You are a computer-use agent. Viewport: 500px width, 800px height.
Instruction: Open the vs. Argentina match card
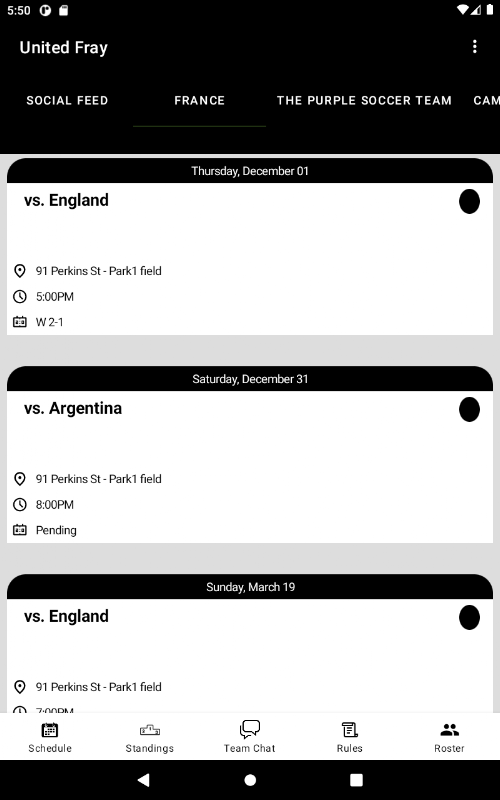pos(250,455)
